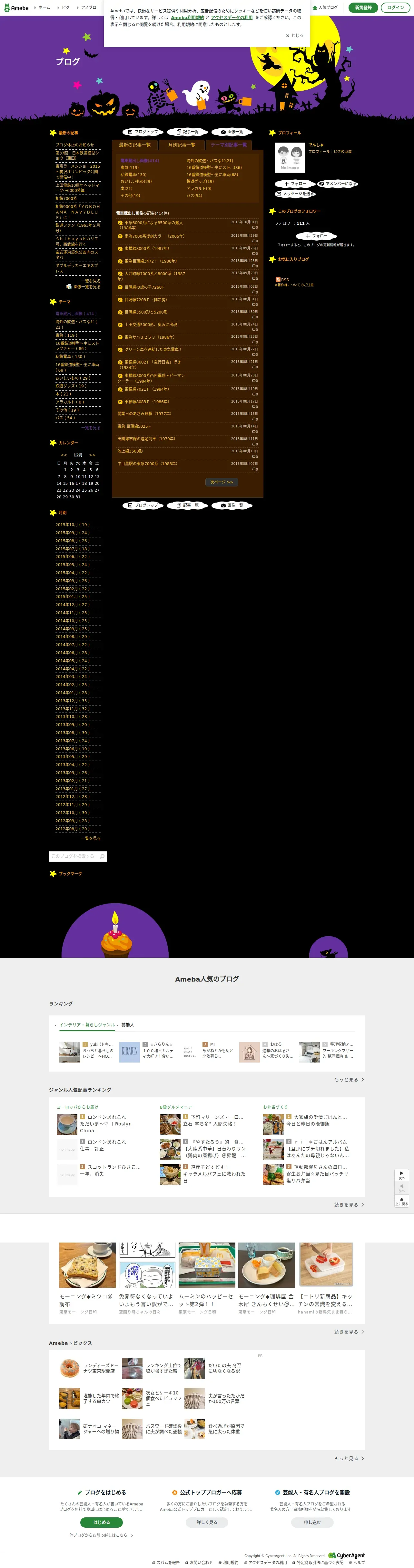Screen dimensions: 414x1568
Task: Click the 記事一覧 button above the article list
Action: (188, 132)
